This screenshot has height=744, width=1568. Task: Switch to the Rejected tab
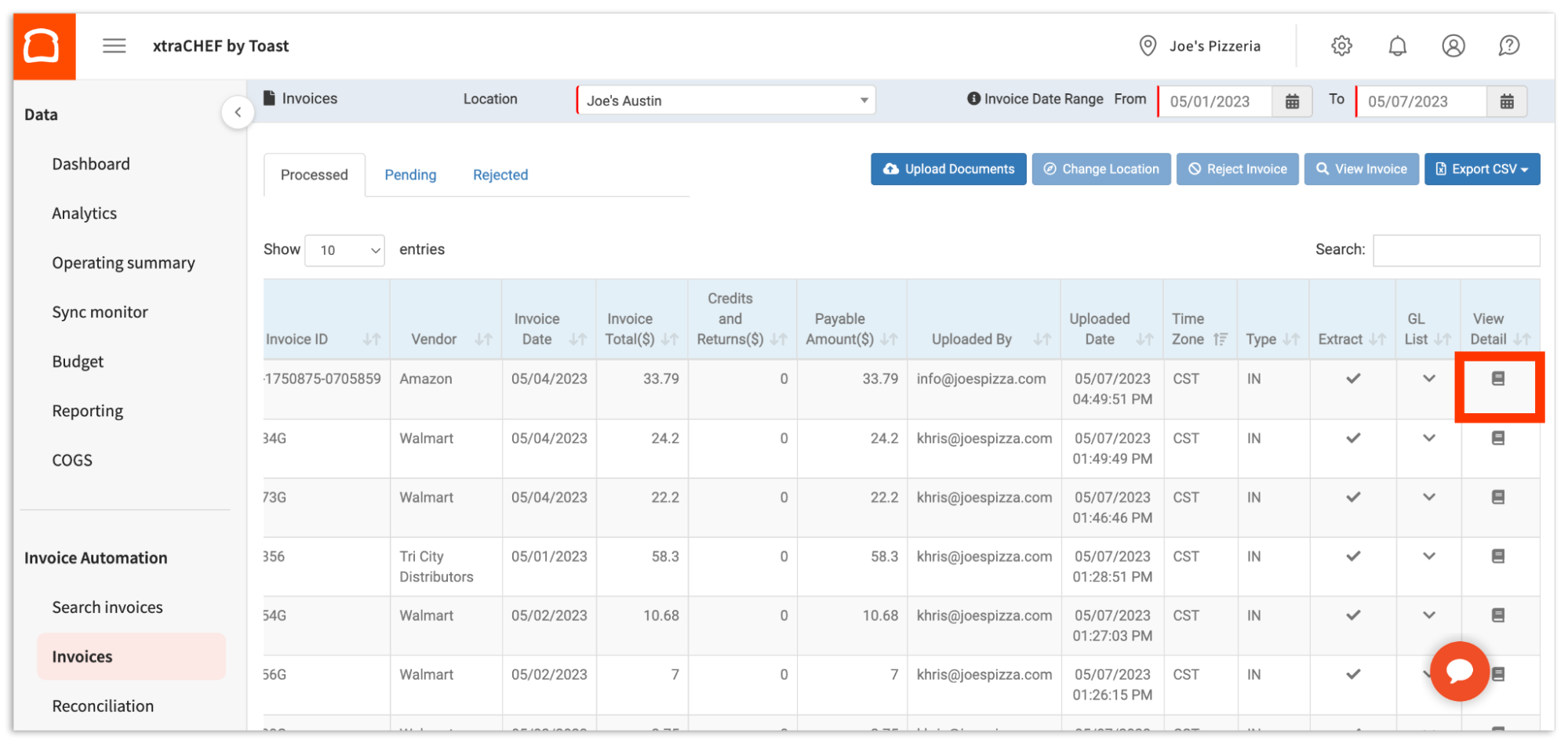(500, 174)
